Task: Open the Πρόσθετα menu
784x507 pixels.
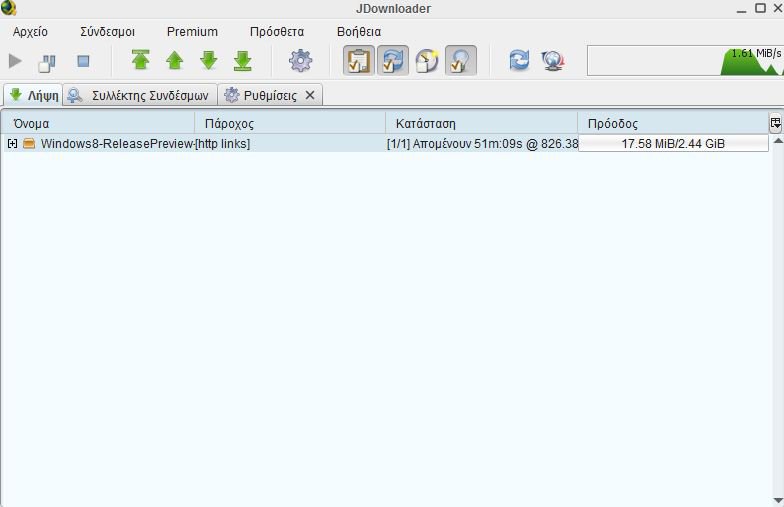Action: pos(276,32)
